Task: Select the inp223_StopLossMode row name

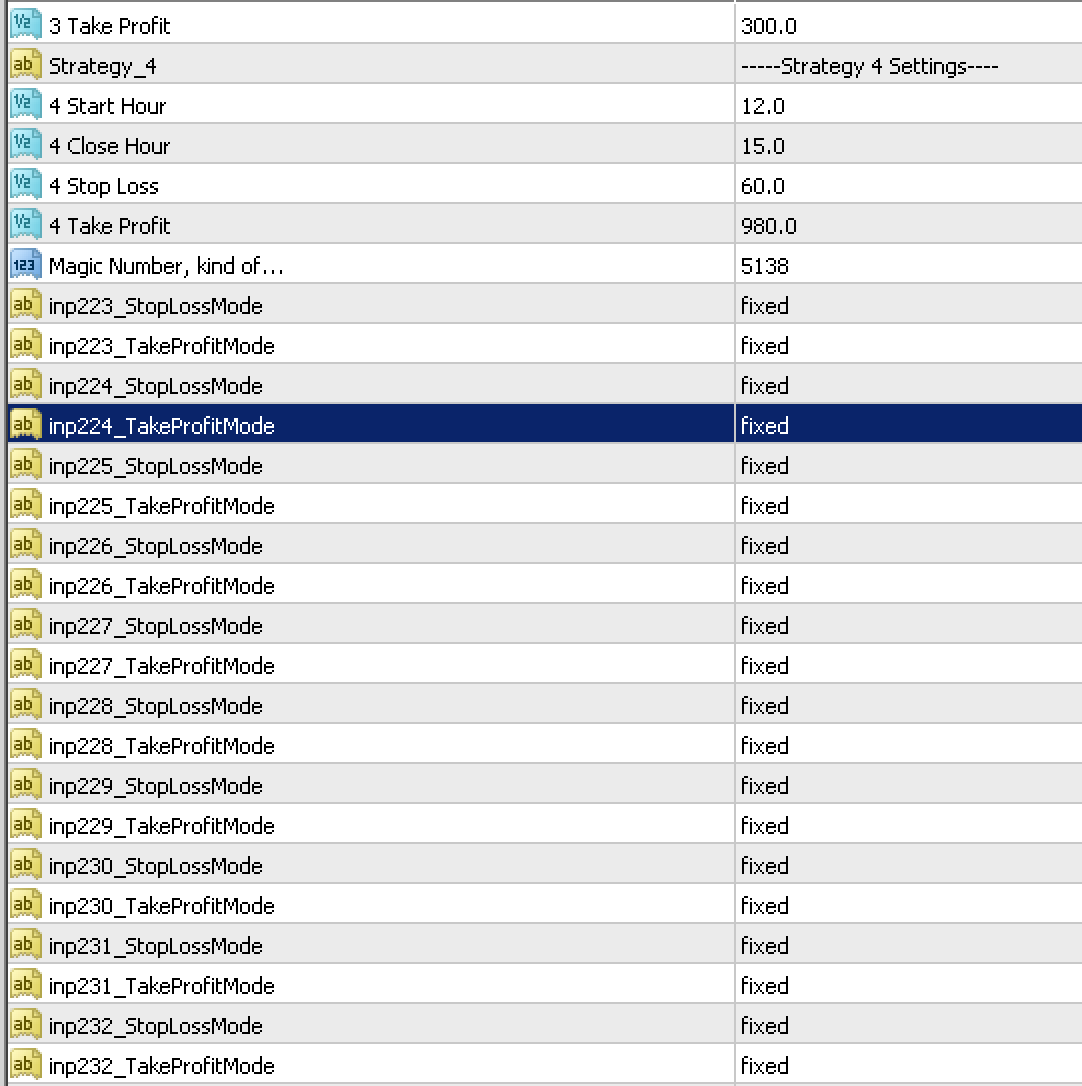Action: (x=156, y=306)
